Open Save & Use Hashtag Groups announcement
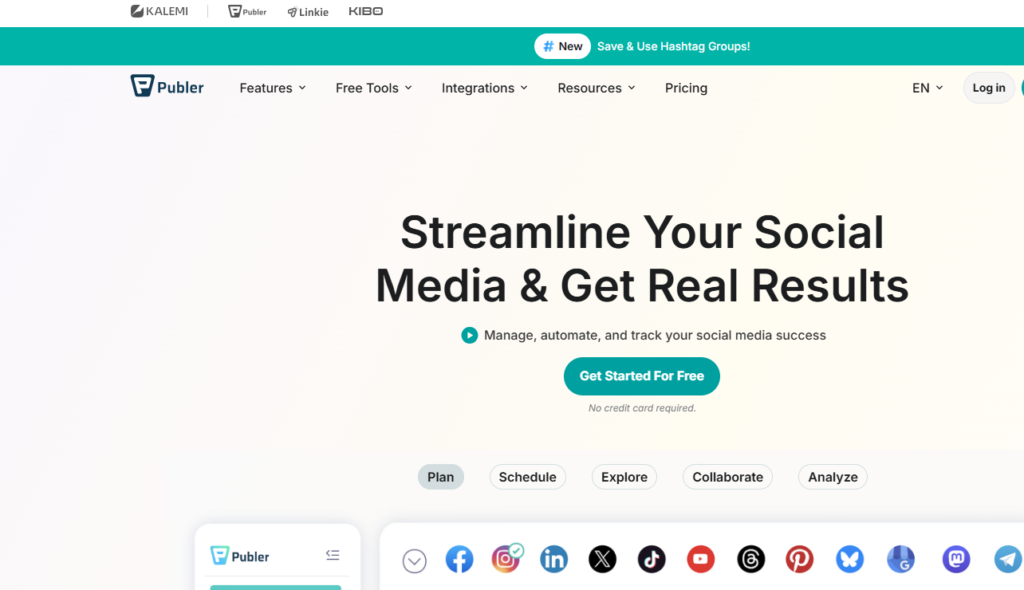The width and height of the screenshot is (1024, 590). 673,46
